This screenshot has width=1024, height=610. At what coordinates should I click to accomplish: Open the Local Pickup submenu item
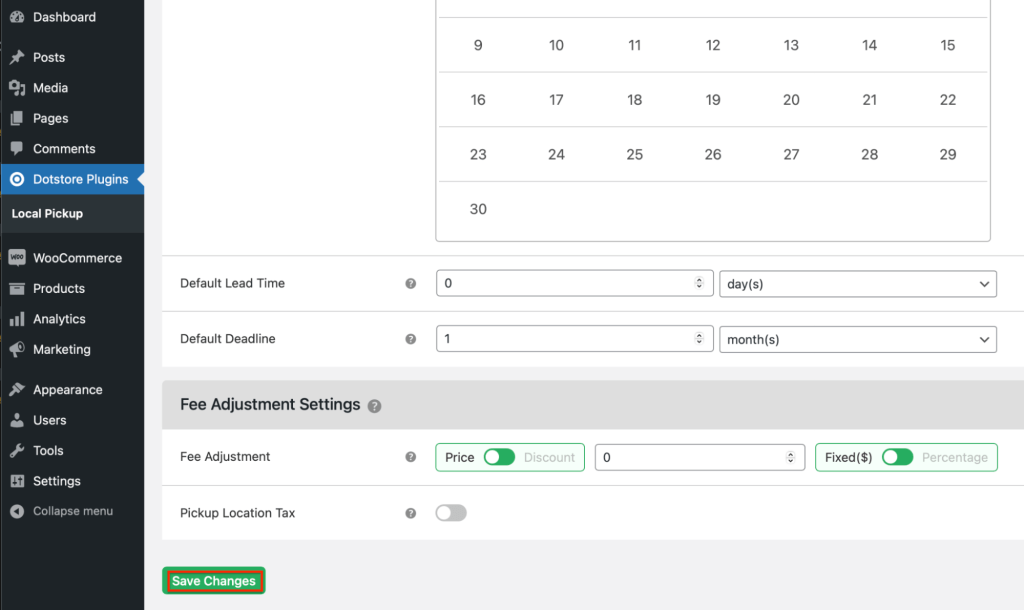[x=47, y=213]
